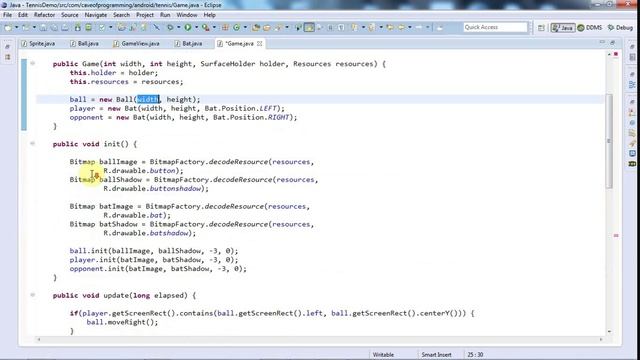Open the Debug configurations dropdown arrow

pos(179,28)
